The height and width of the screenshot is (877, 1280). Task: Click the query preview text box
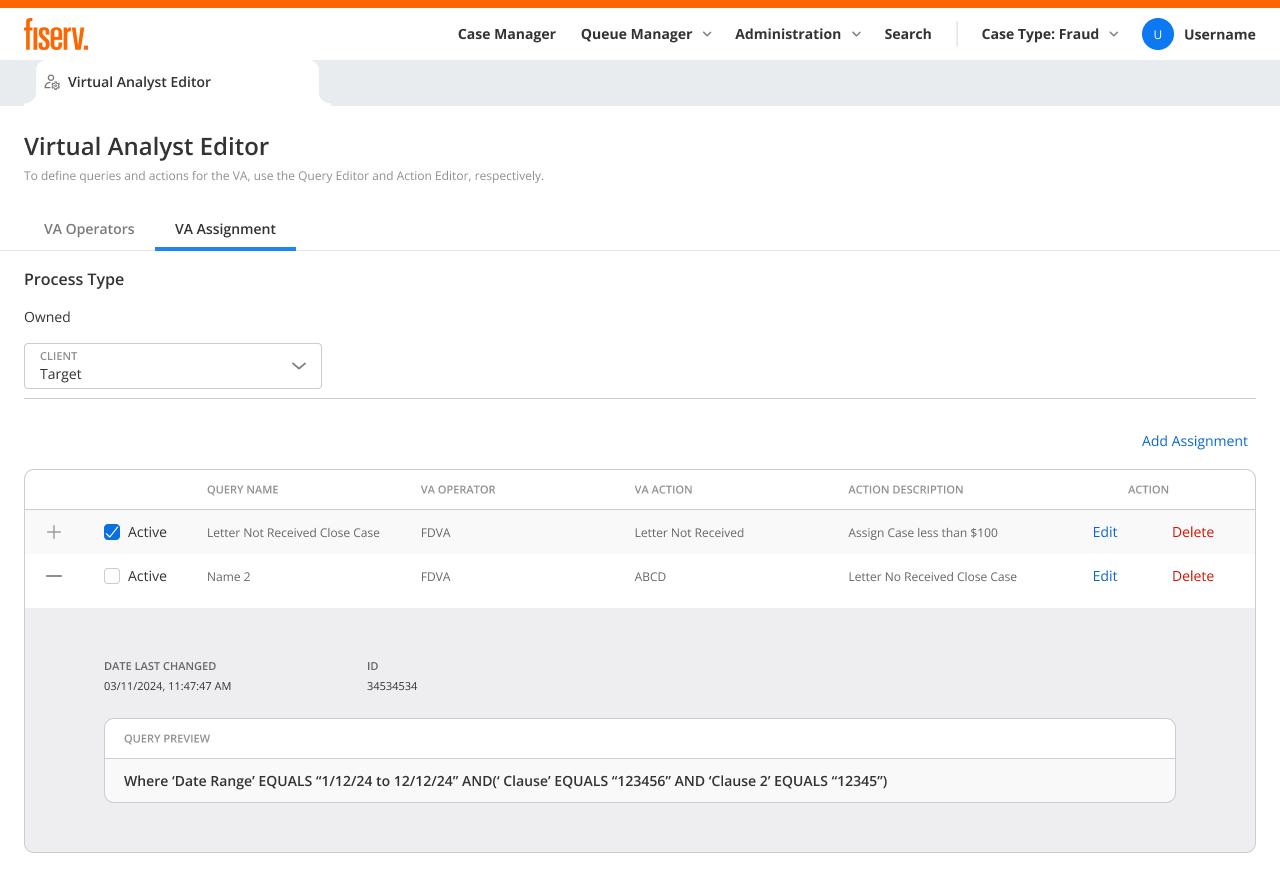coord(640,780)
